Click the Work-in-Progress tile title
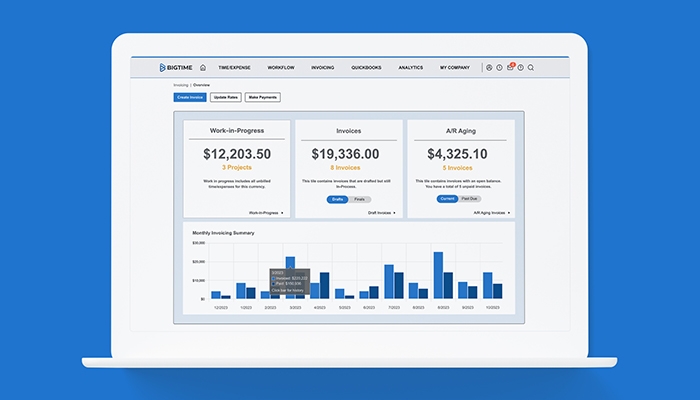 (x=237, y=131)
